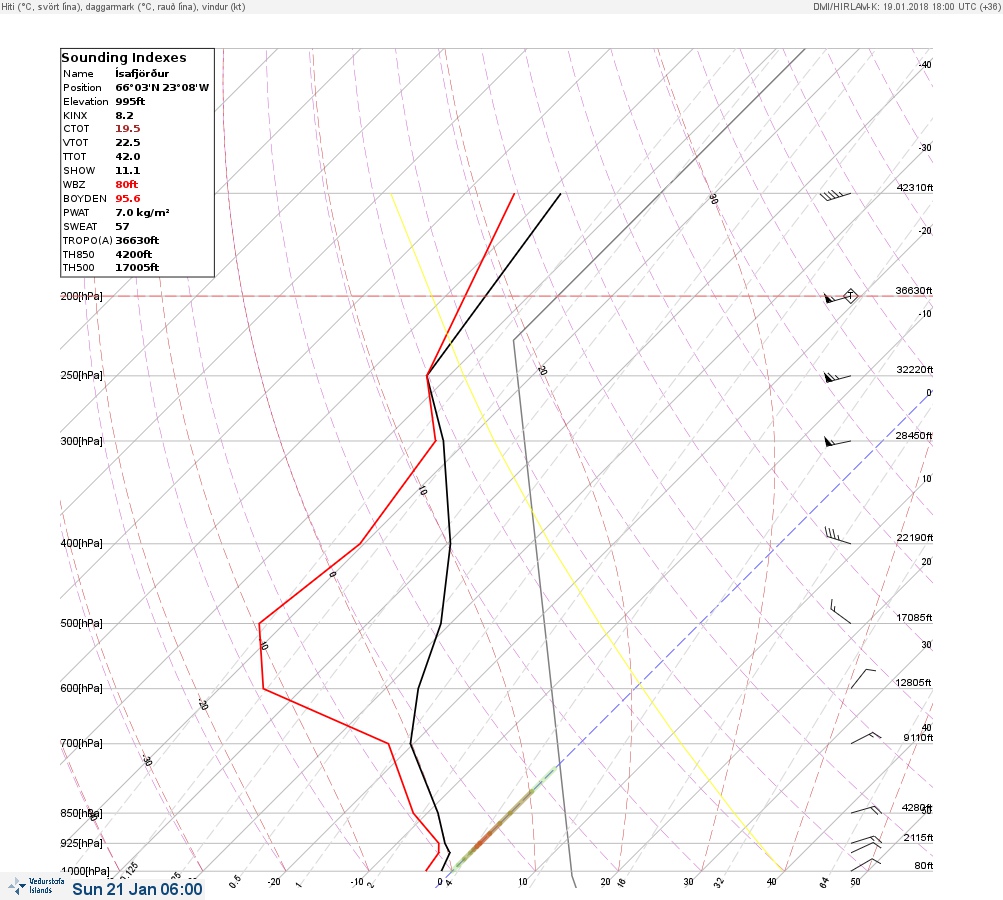Click the '2115ft' altitude label
The width and height of the screenshot is (1003, 900).
point(918,837)
